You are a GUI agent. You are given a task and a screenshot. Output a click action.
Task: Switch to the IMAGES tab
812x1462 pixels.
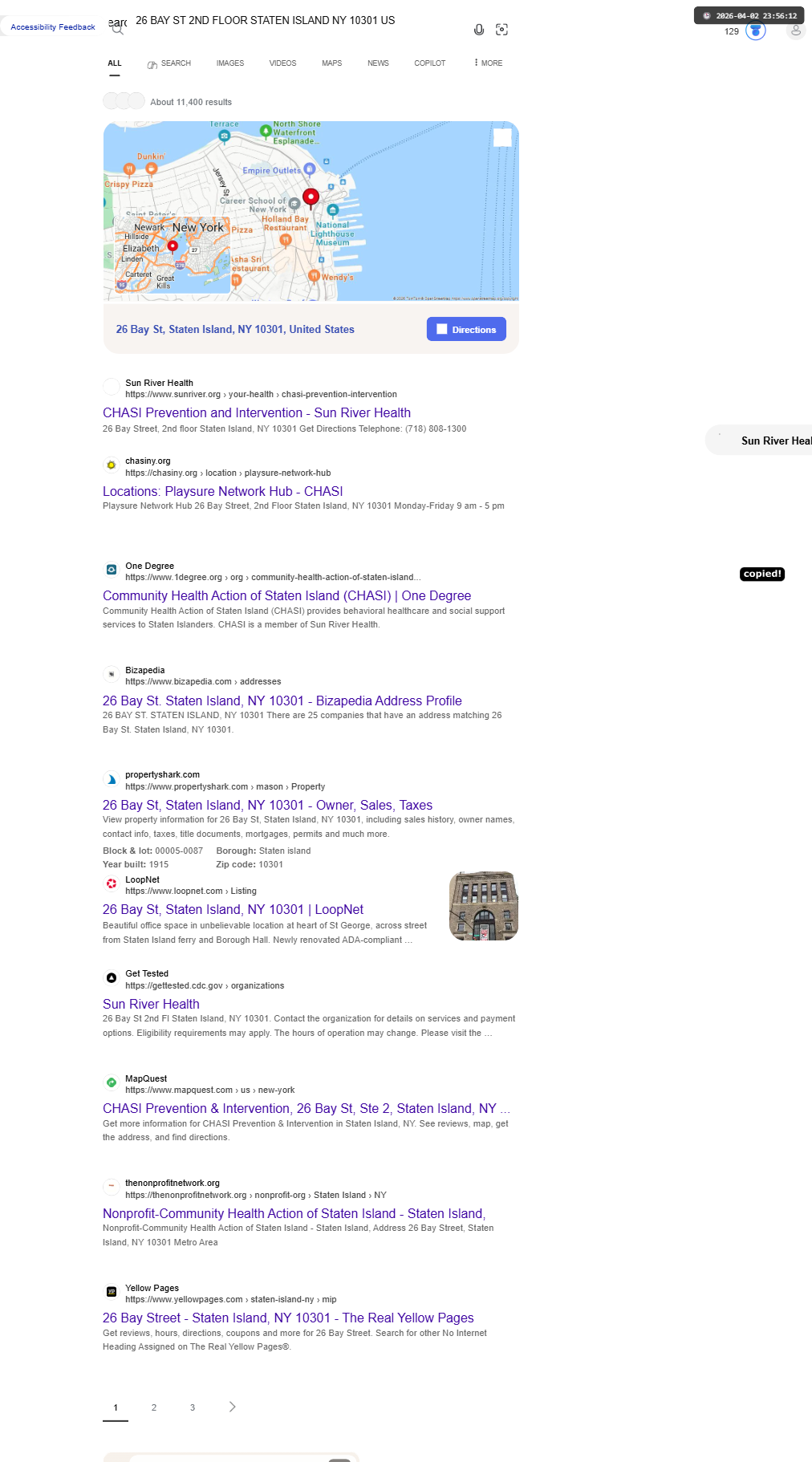click(x=230, y=63)
